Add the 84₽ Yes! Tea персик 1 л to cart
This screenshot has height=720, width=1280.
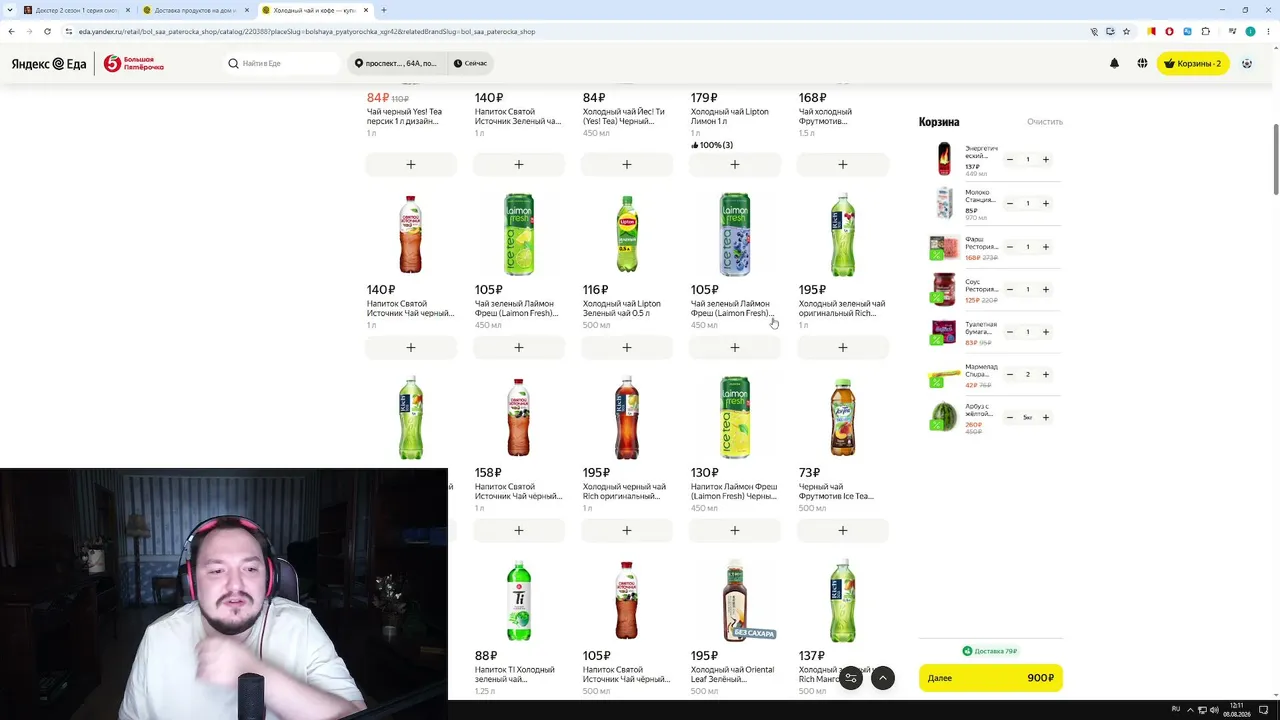[411, 164]
